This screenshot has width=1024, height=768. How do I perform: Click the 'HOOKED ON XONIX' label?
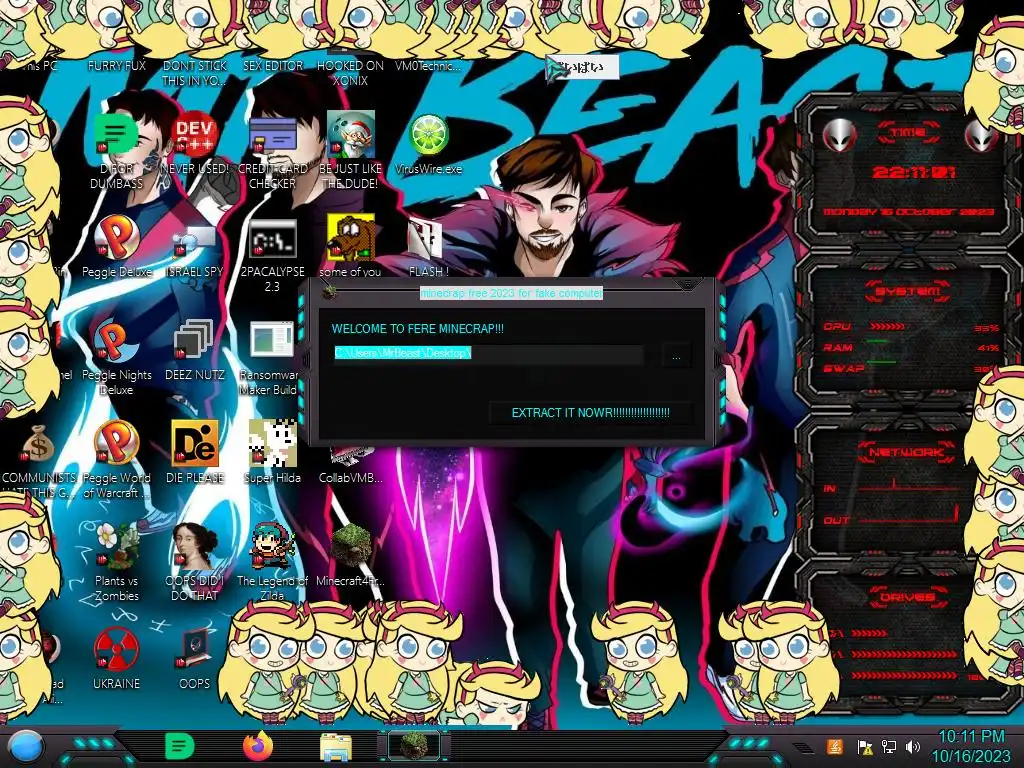coord(350,73)
